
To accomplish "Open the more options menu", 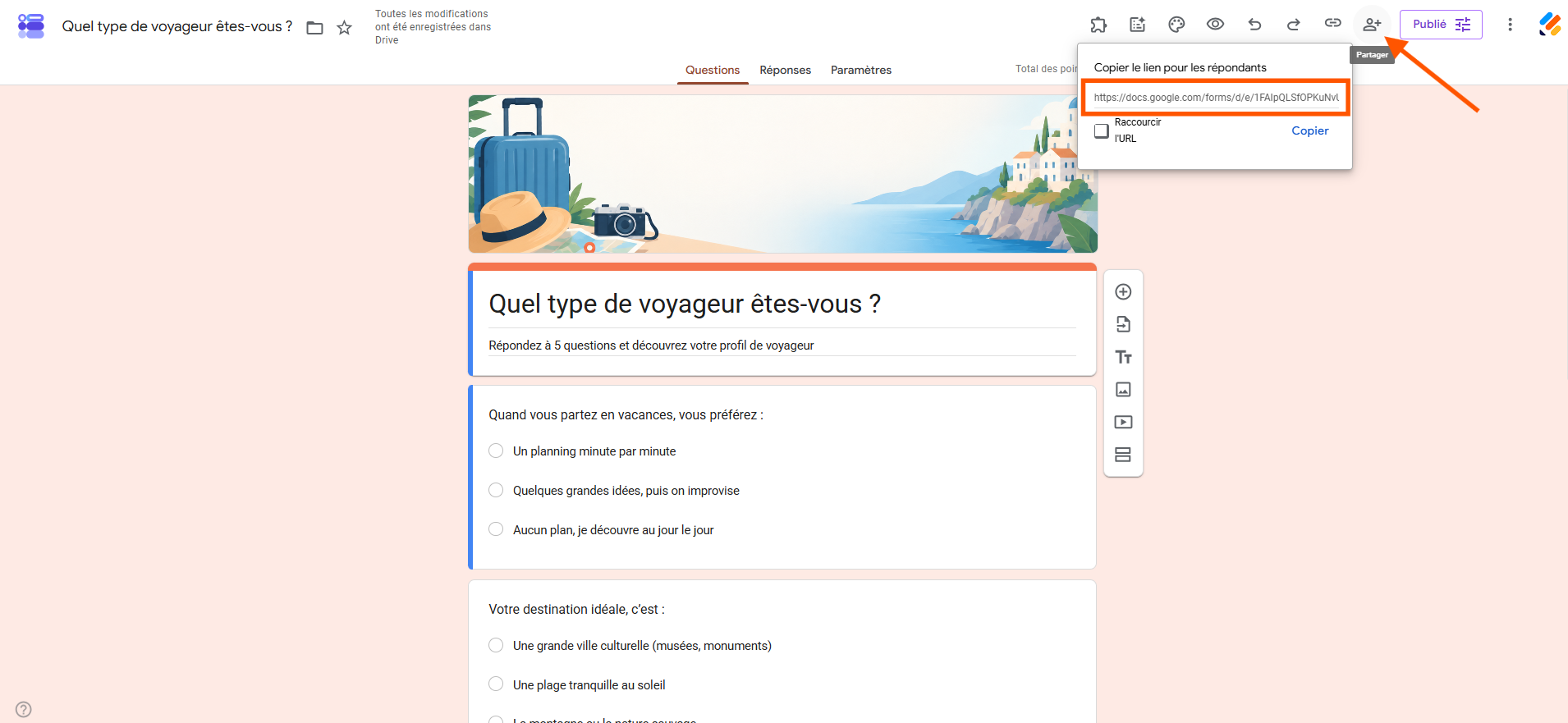I will [1510, 25].
